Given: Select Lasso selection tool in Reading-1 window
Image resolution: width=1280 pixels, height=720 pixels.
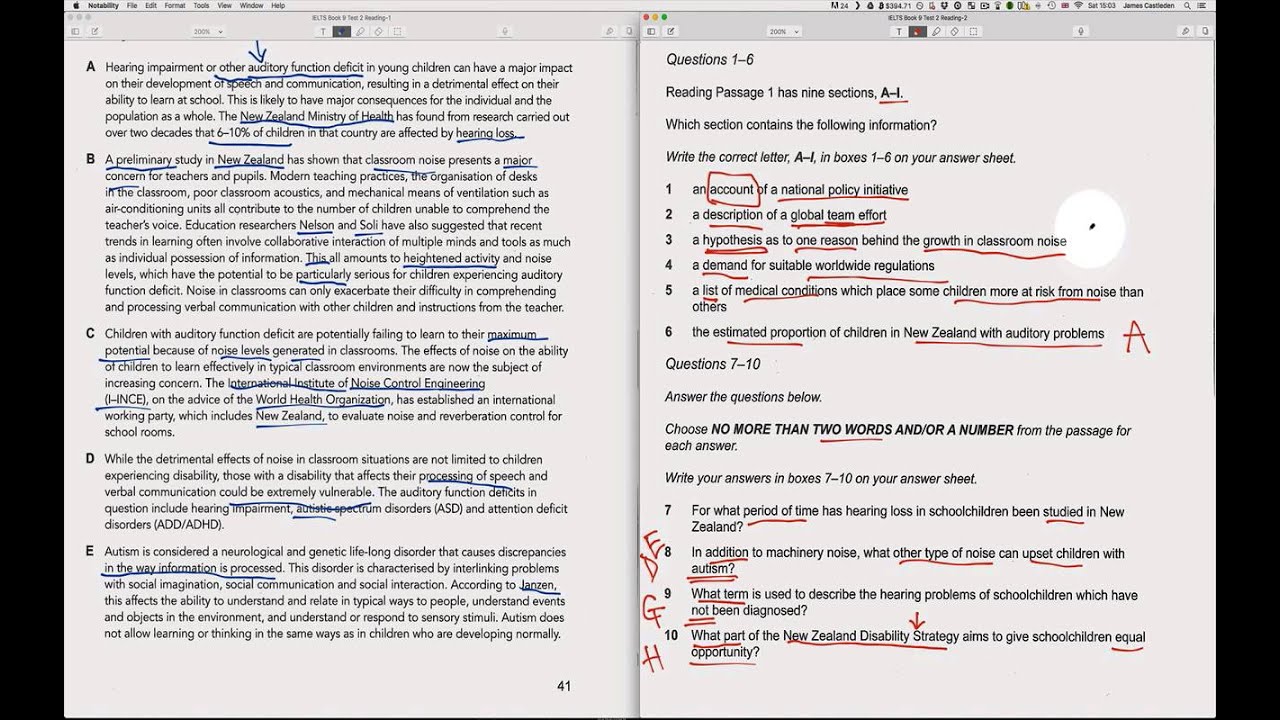Looking at the screenshot, I should tap(397, 31).
